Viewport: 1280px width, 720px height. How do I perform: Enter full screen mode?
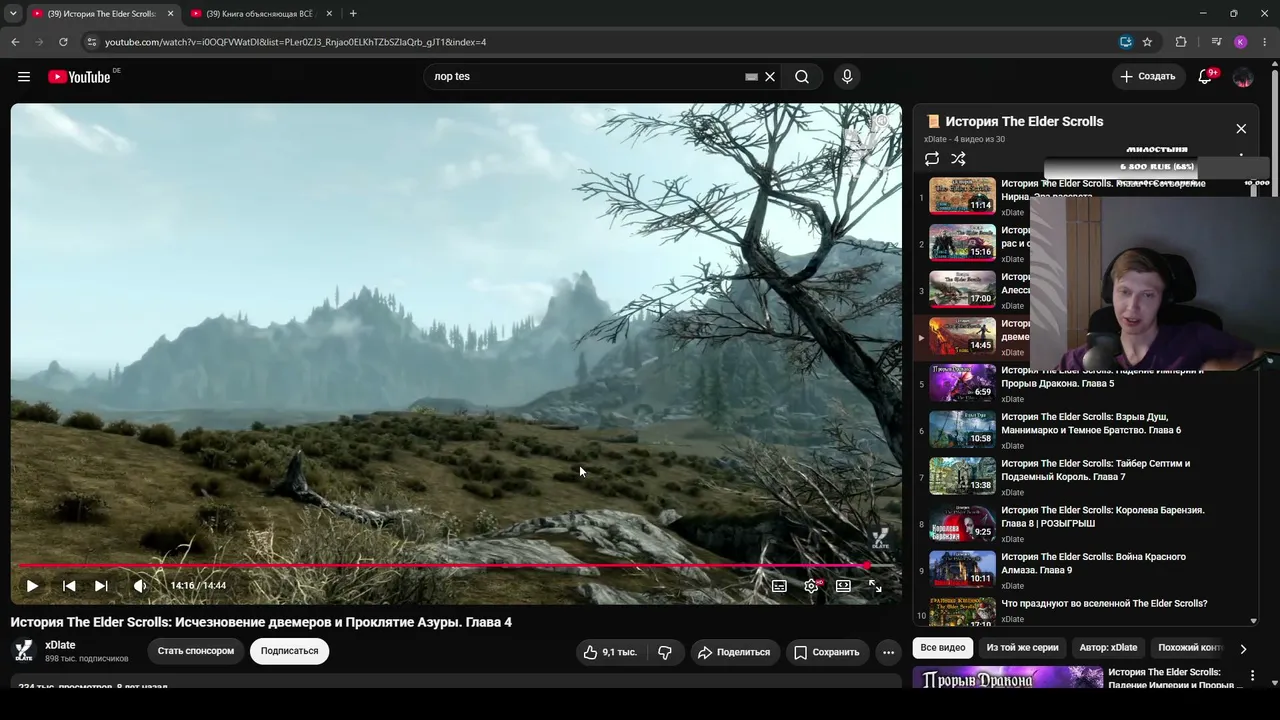(x=875, y=586)
